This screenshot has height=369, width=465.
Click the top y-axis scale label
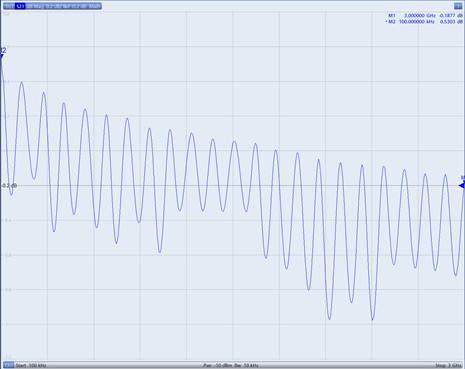(6, 14)
